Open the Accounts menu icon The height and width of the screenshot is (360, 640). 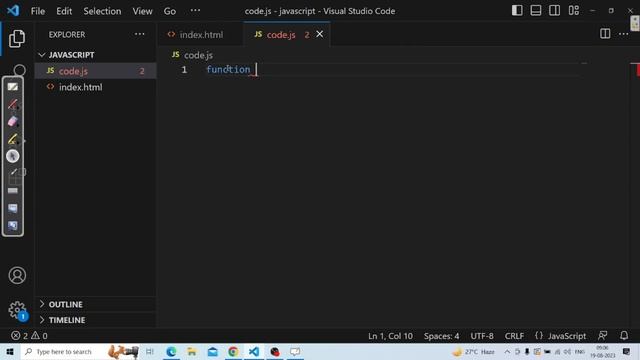click(17, 276)
